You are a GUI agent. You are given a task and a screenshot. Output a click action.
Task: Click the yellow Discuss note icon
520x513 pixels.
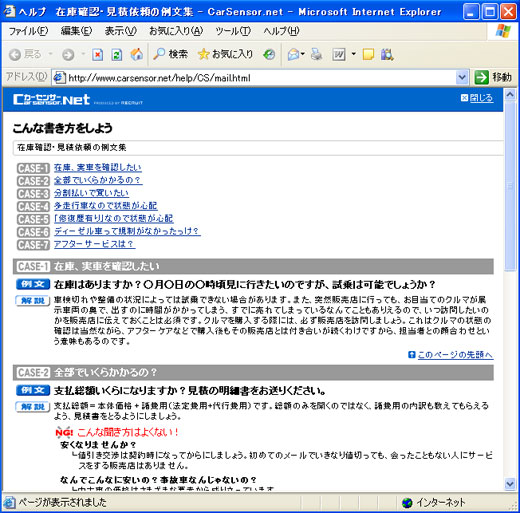[368, 54]
